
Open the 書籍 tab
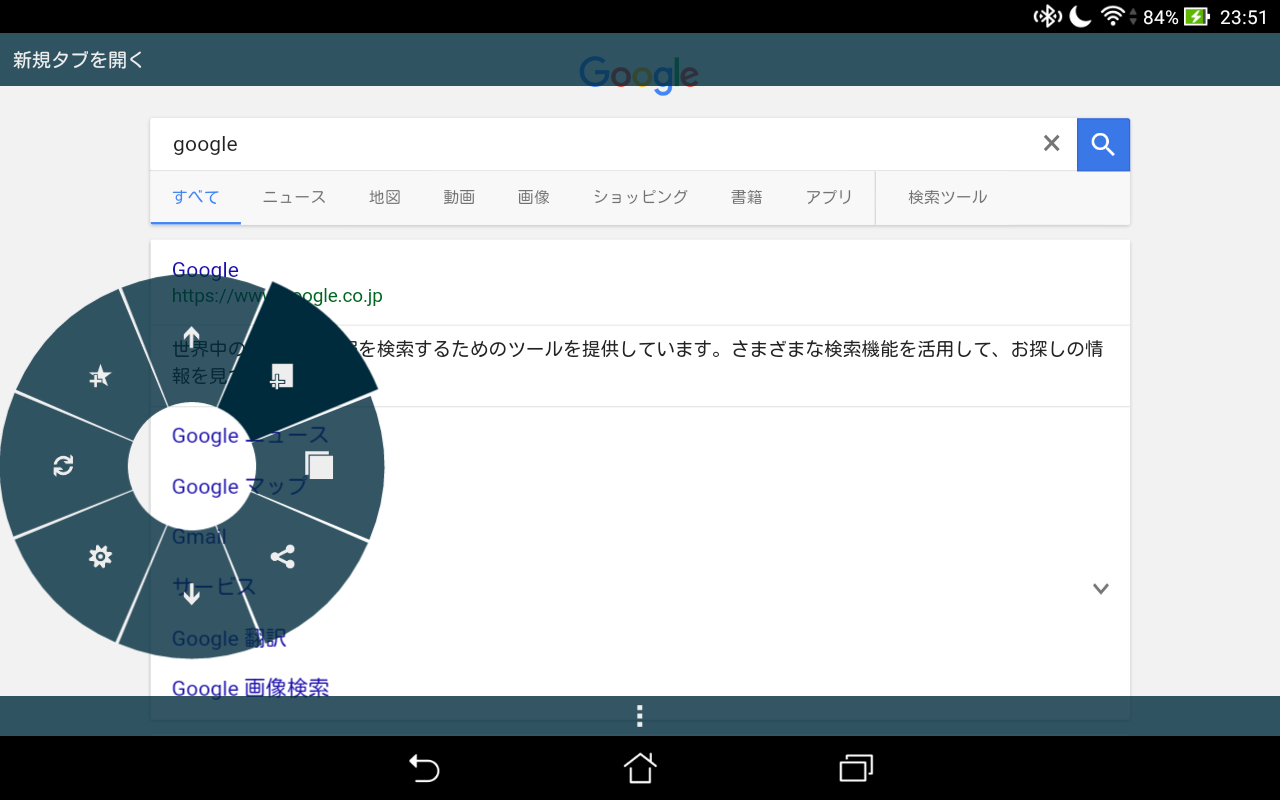[746, 197]
